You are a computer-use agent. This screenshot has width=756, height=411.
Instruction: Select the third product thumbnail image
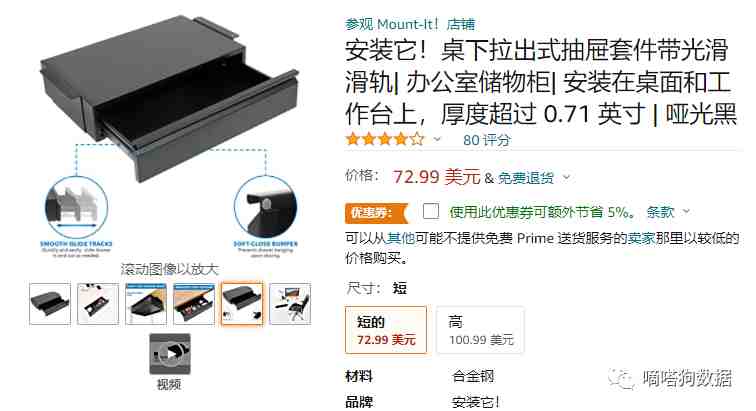[146, 304]
